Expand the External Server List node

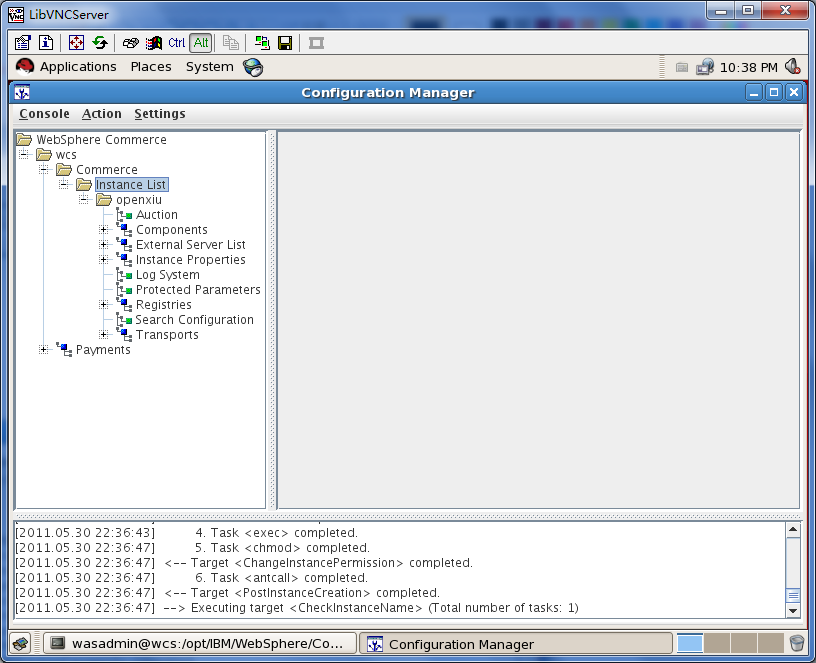click(x=104, y=245)
